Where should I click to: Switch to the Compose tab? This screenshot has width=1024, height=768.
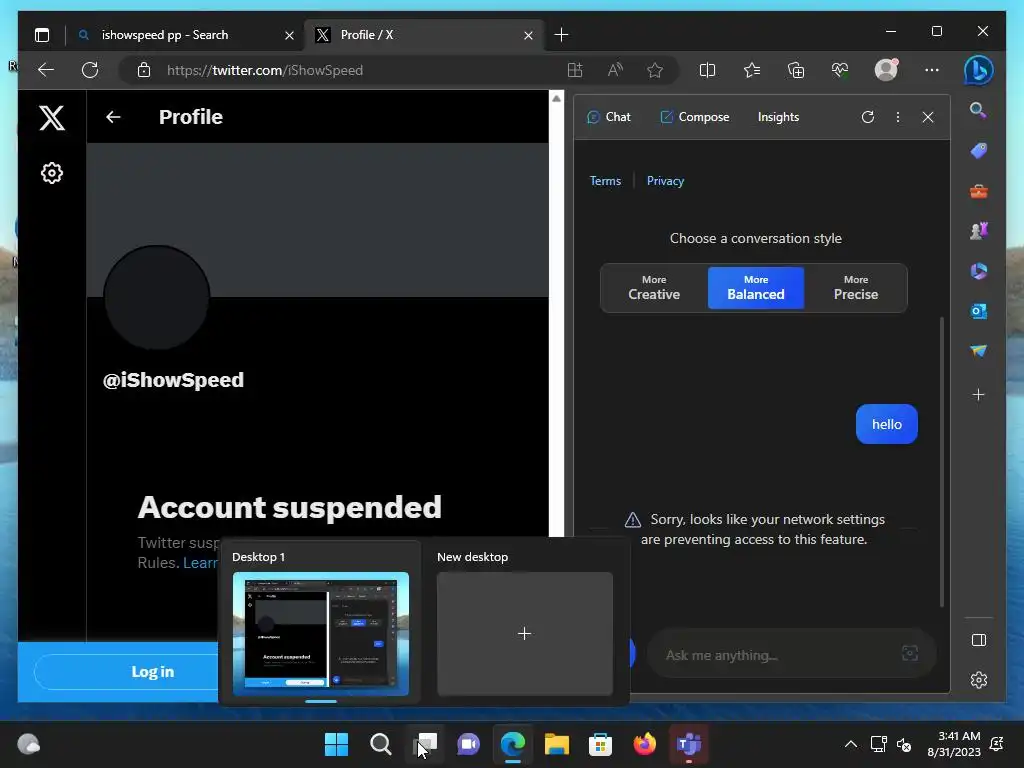point(695,117)
